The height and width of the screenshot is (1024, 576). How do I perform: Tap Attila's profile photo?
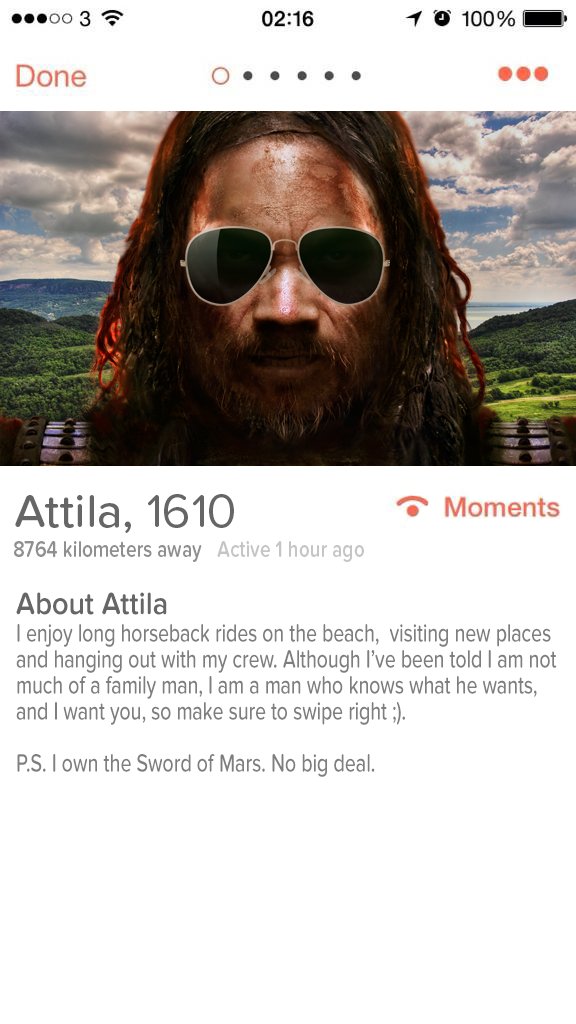[288, 288]
